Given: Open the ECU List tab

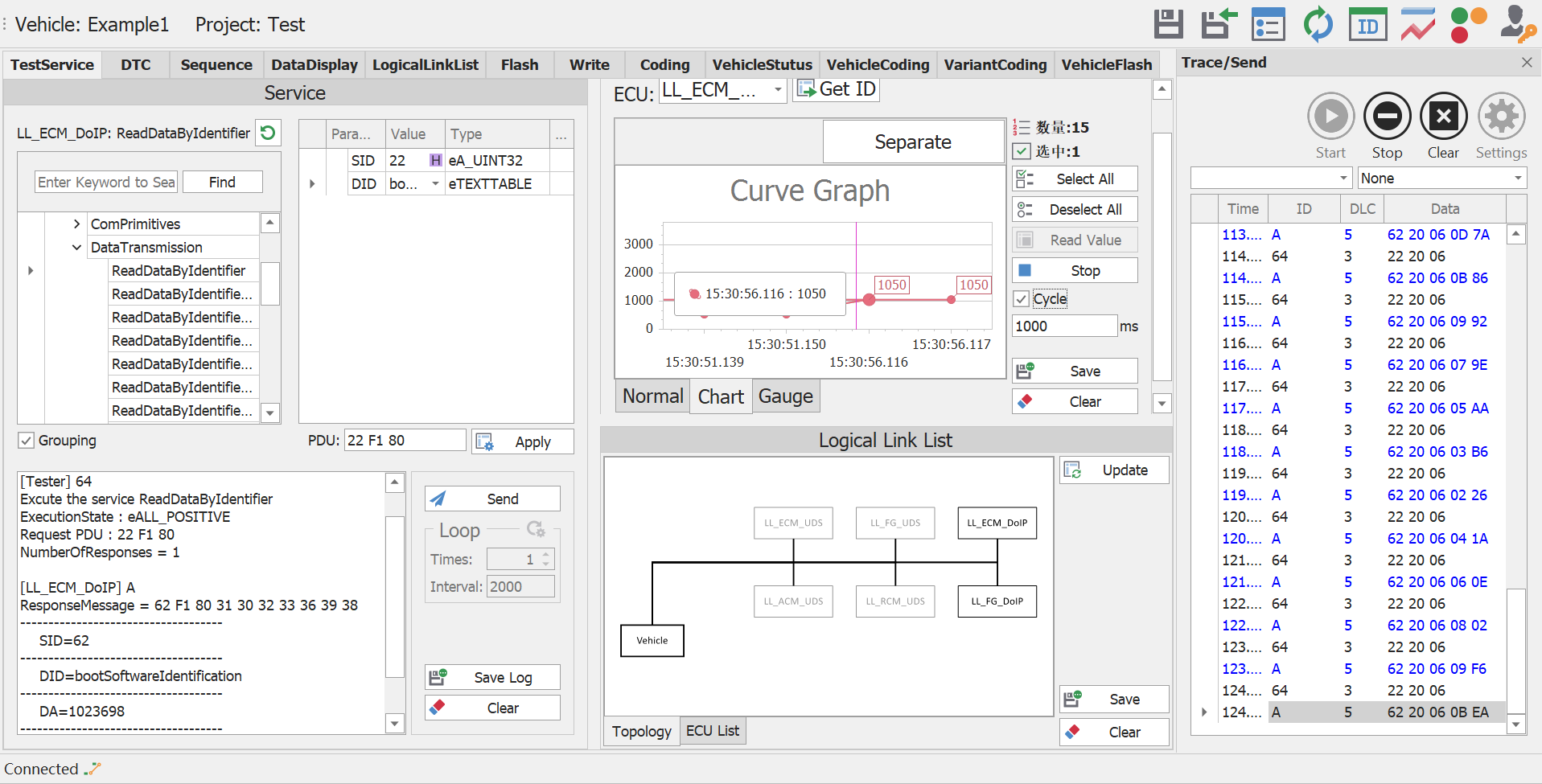Looking at the screenshot, I should [x=712, y=730].
